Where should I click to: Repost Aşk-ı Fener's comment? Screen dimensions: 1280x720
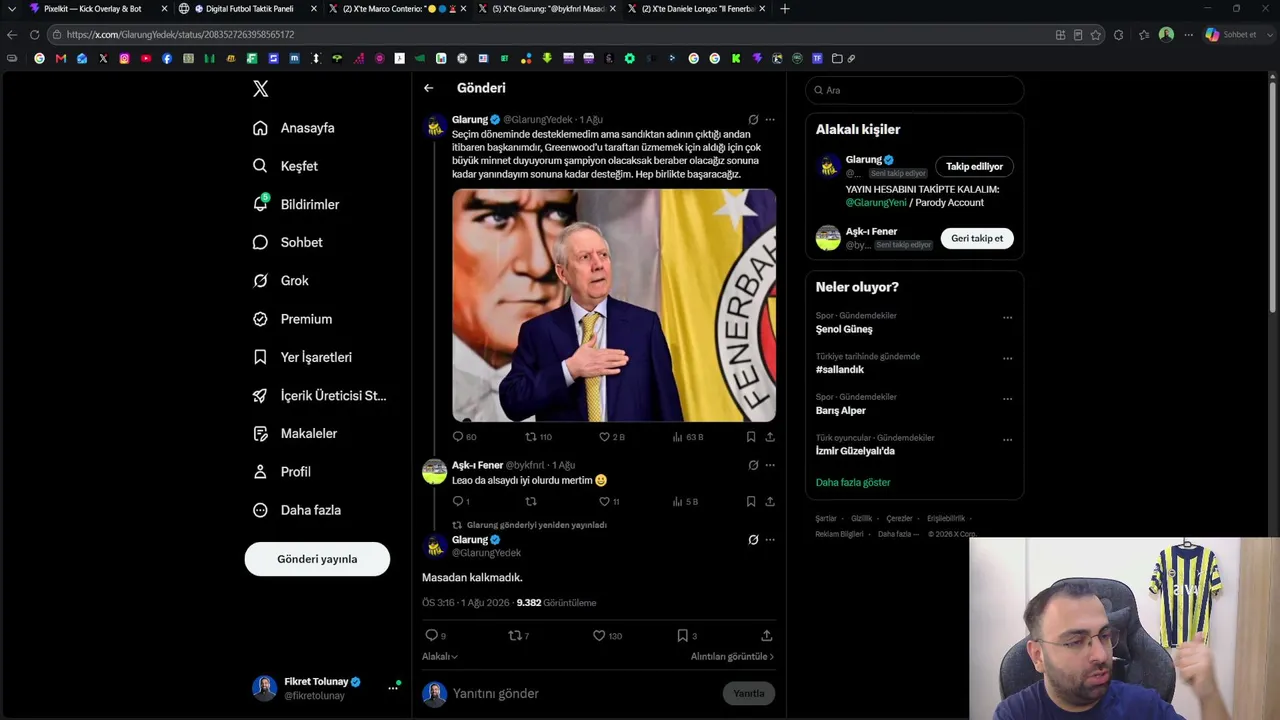tap(531, 502)
